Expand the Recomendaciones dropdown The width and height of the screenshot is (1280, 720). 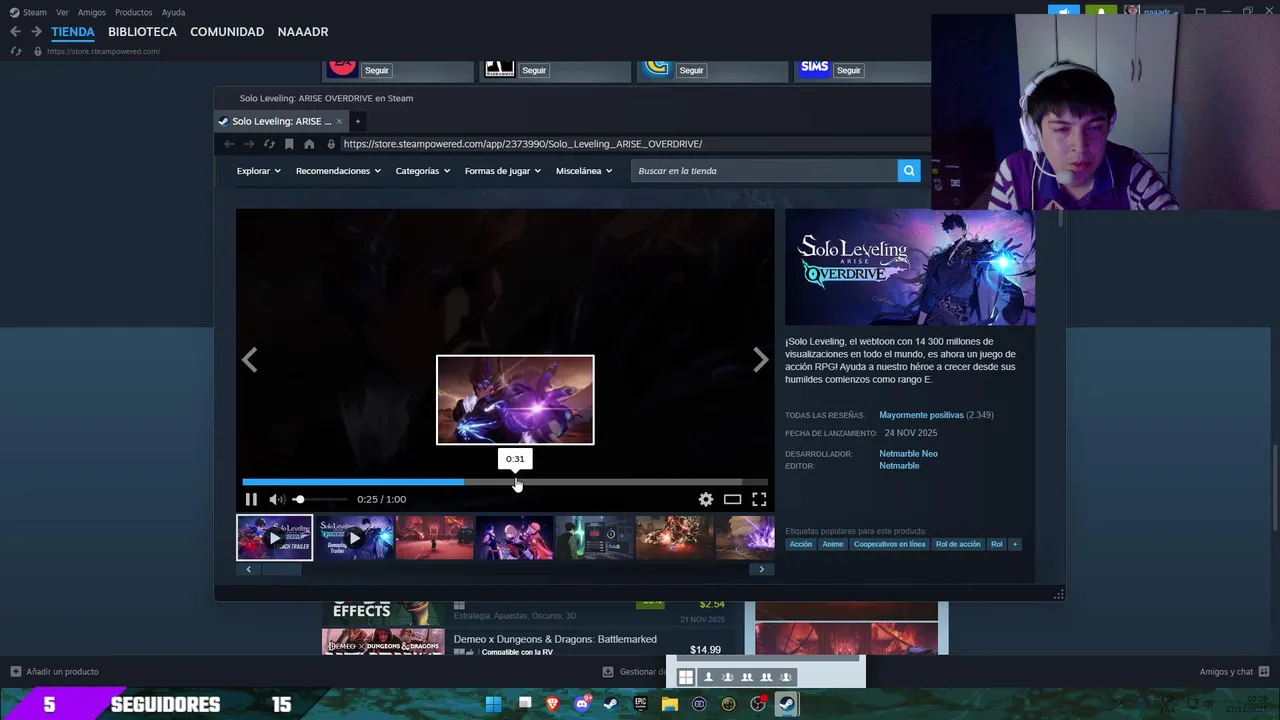338,171
